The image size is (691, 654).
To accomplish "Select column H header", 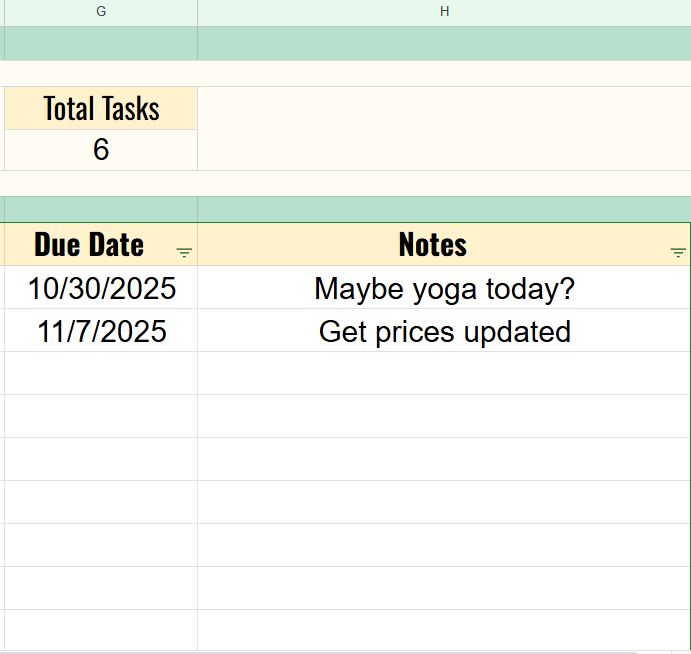I will tap(444, 11).
